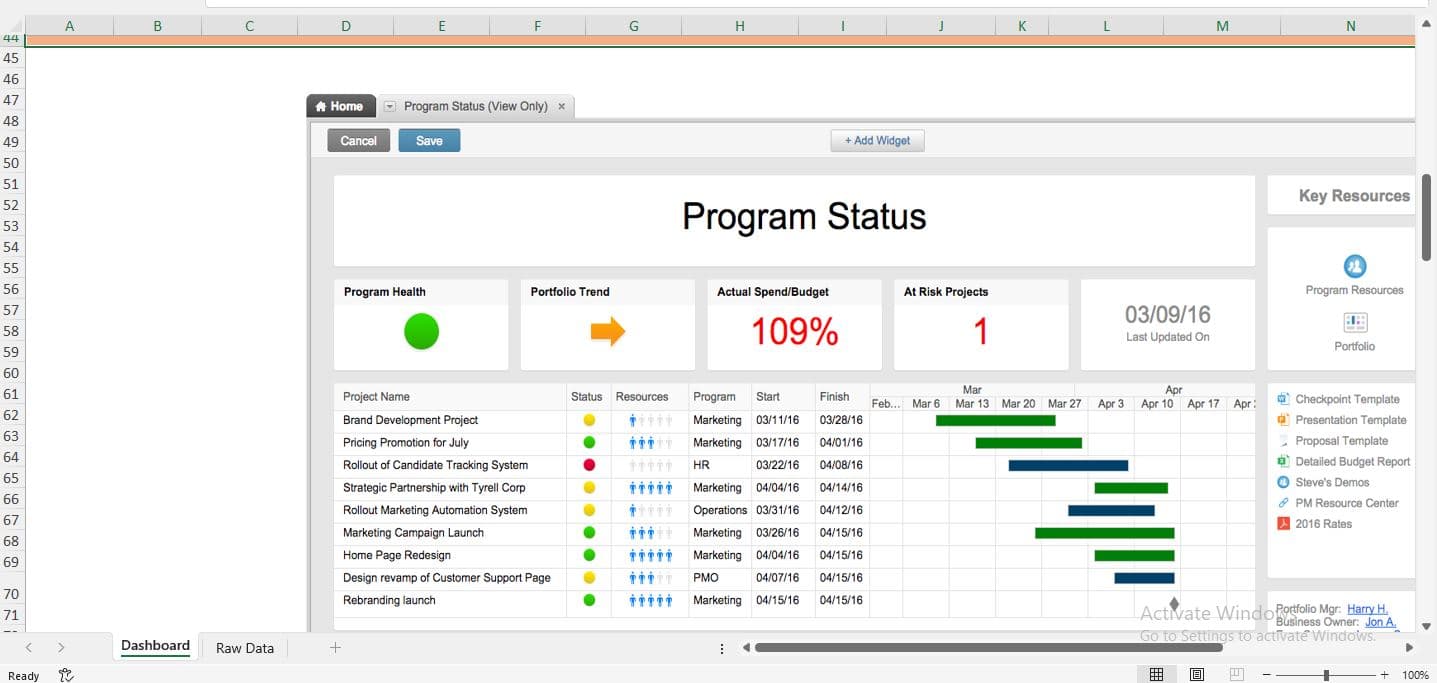Add a new sheet with the plus icon

[335, 648]
